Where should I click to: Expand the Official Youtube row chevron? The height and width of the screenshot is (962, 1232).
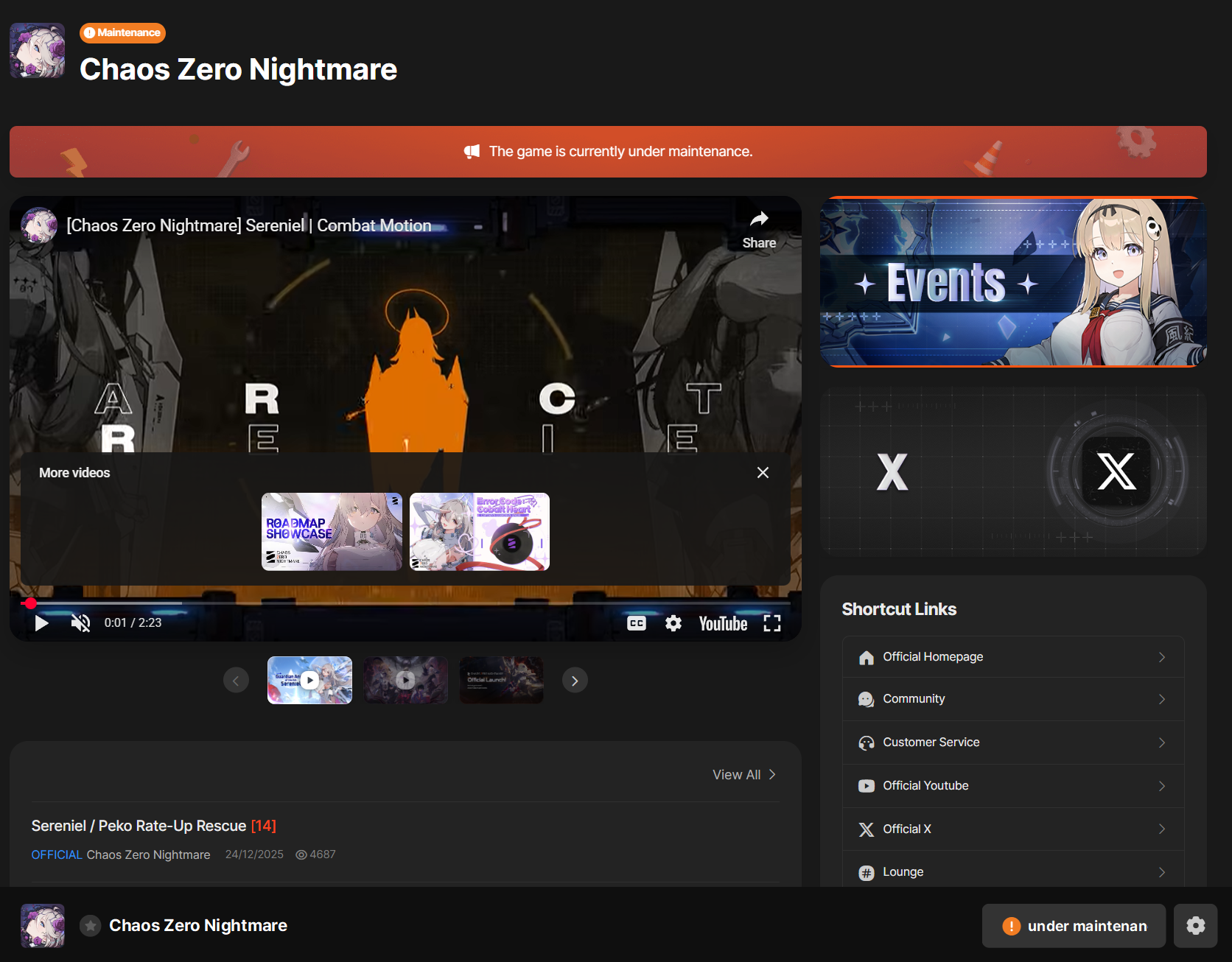pyautogui.click(x=1162, y=786)
